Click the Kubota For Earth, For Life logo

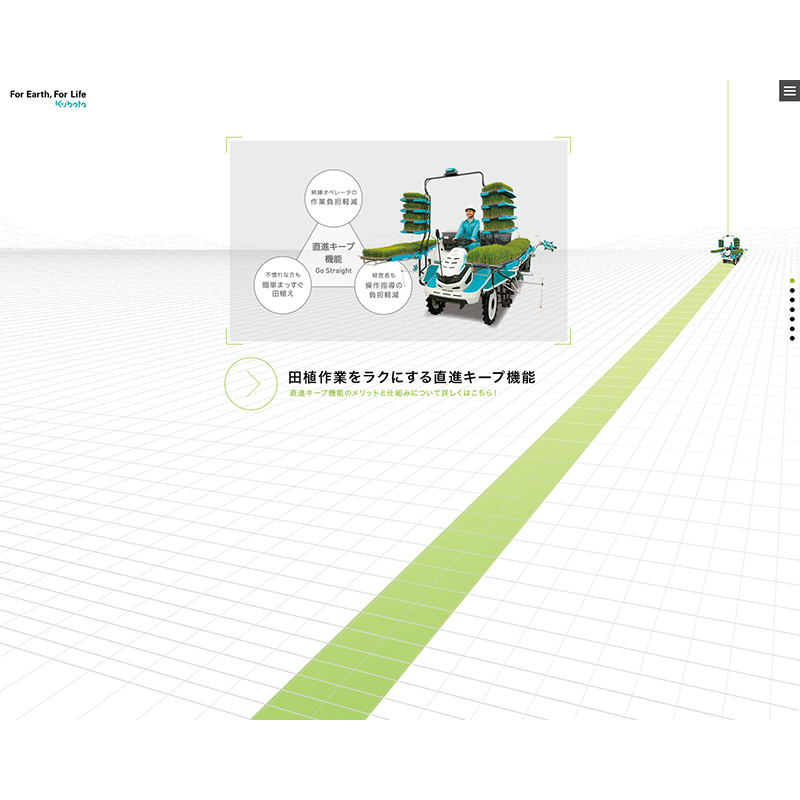tap(48, 98)
